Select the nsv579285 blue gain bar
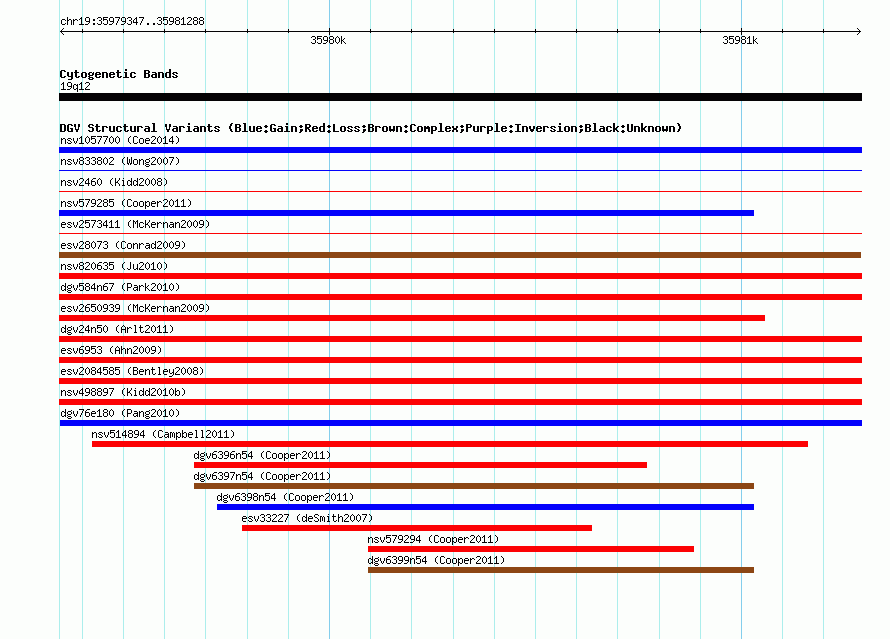The width and height of the screenshot is (890, 639). [x=406, y=213]
